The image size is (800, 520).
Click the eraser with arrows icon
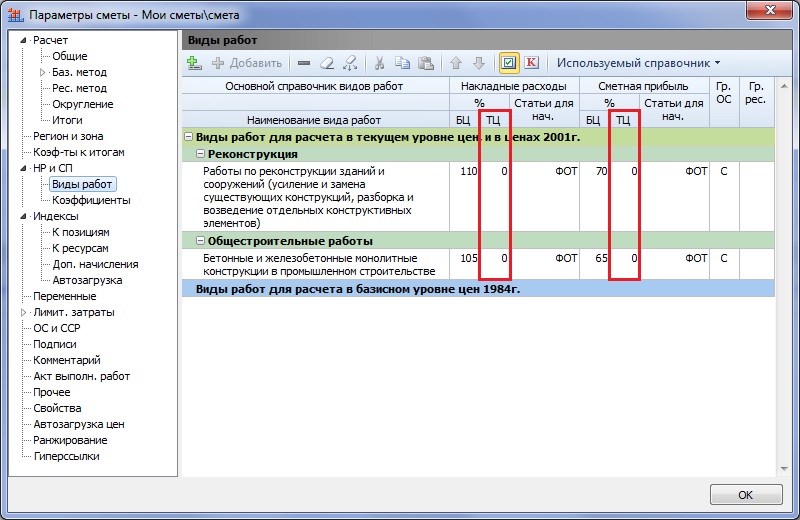tap(350, 63)
